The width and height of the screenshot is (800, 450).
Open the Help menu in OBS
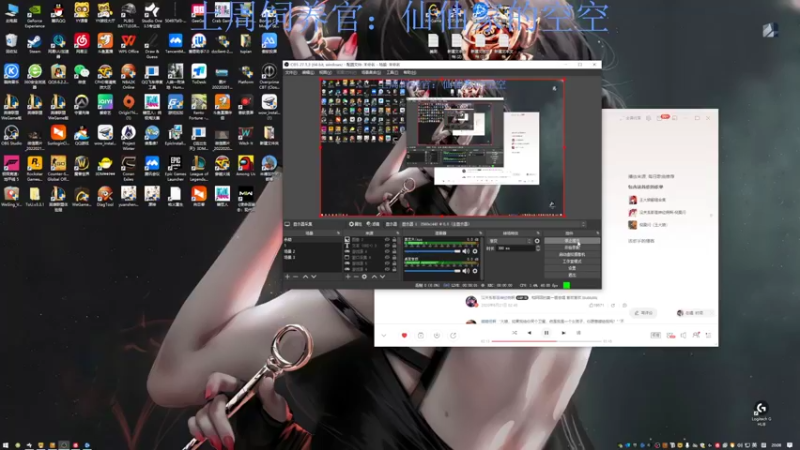409,72
